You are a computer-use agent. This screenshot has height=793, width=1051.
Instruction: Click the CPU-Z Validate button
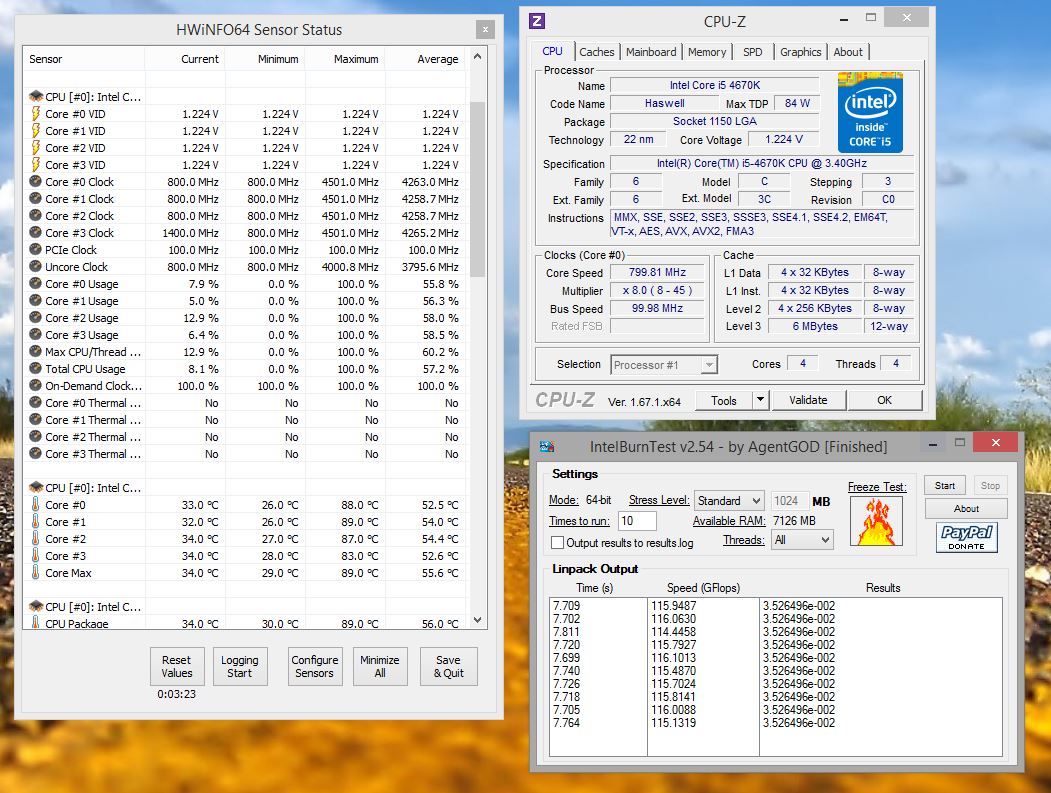[808, 400]
